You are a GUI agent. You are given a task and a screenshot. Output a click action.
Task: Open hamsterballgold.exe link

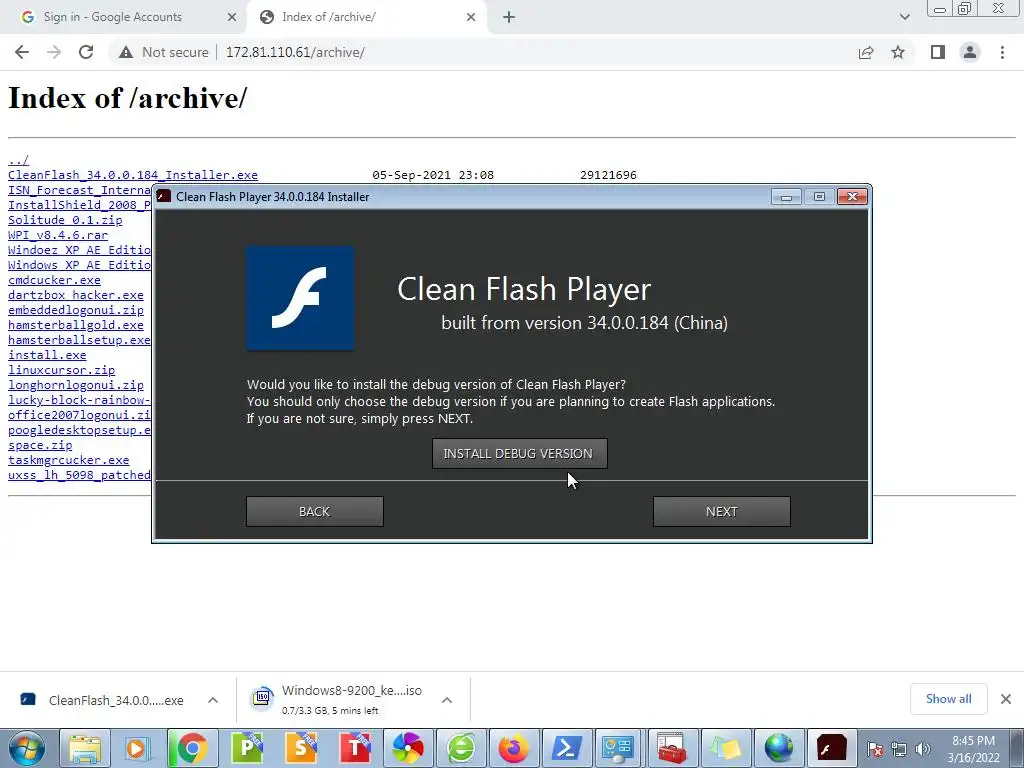pyautogui.click(x=76, y=325)
